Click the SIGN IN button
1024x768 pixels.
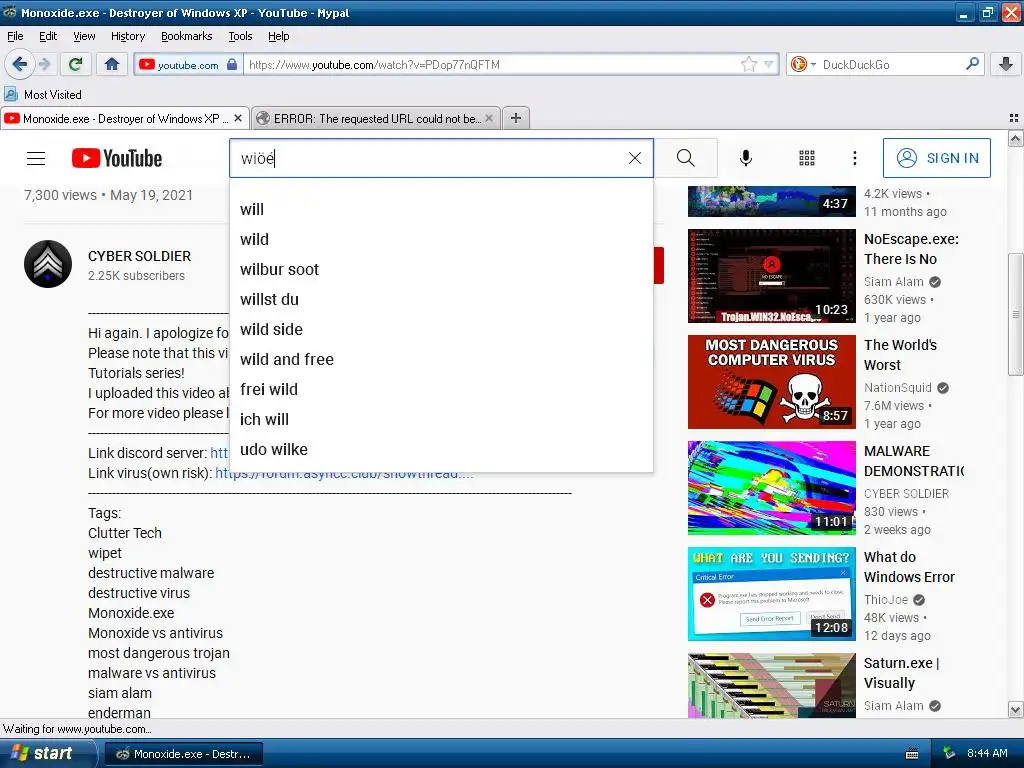click(936, 158)
